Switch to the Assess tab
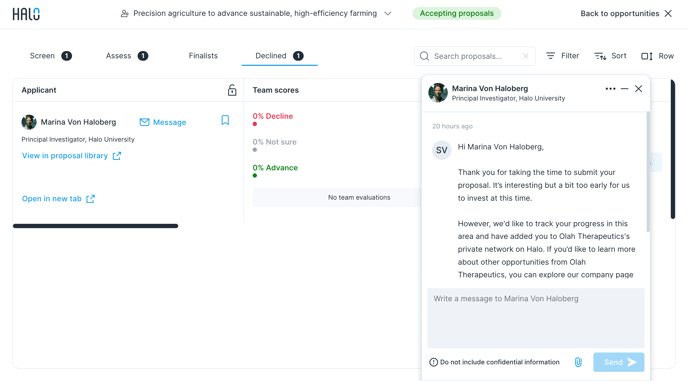The height and width of the screenshot is (381, 688). (127, 56)
